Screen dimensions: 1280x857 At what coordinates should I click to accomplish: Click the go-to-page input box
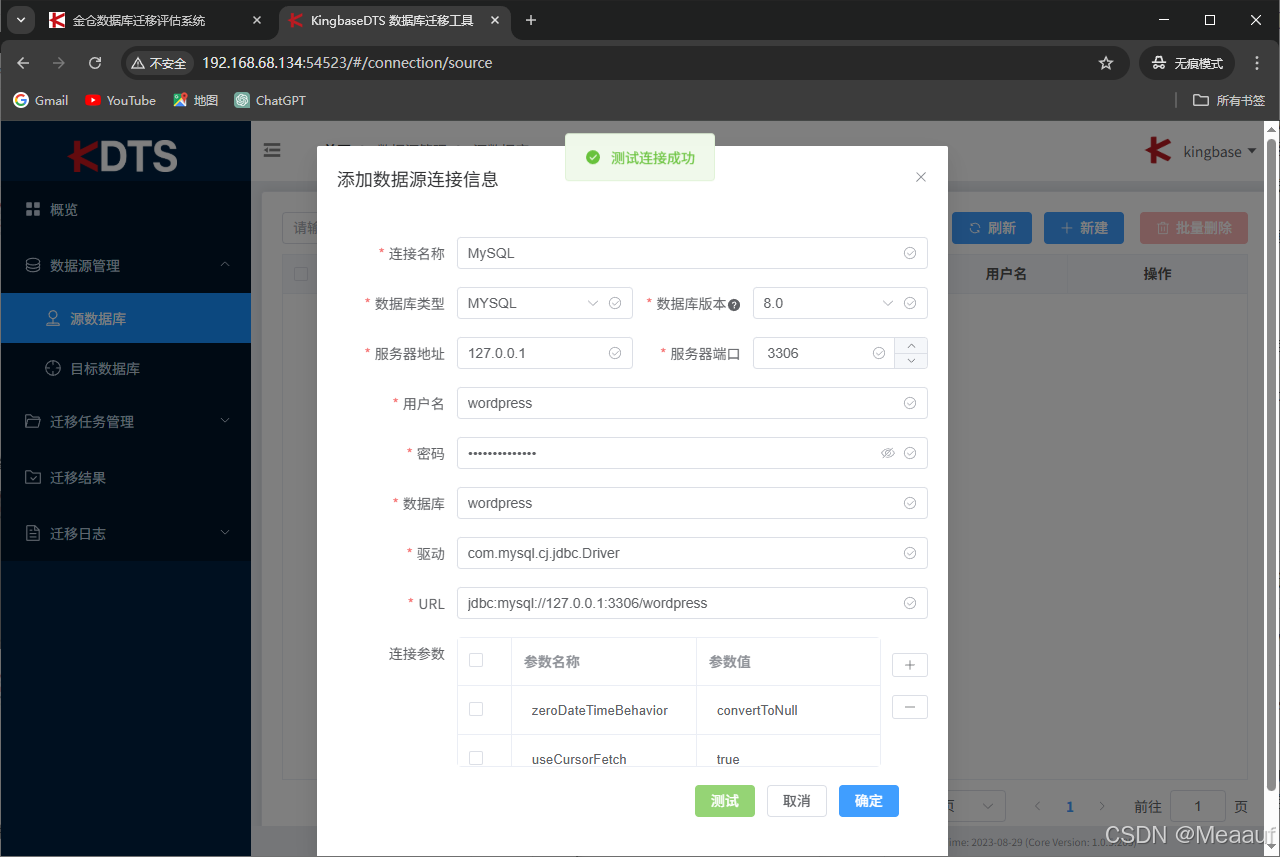pyautogui.click(x=1197, y=806)
